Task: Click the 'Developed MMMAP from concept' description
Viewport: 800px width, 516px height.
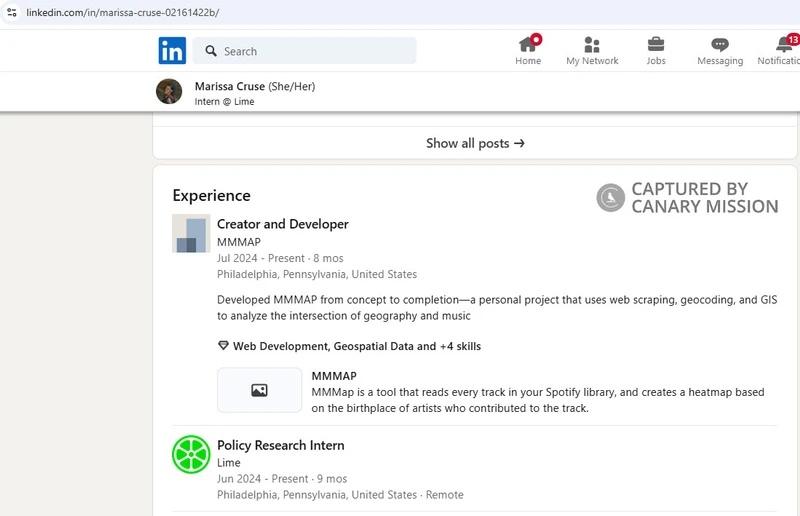Action: (497, 308)
